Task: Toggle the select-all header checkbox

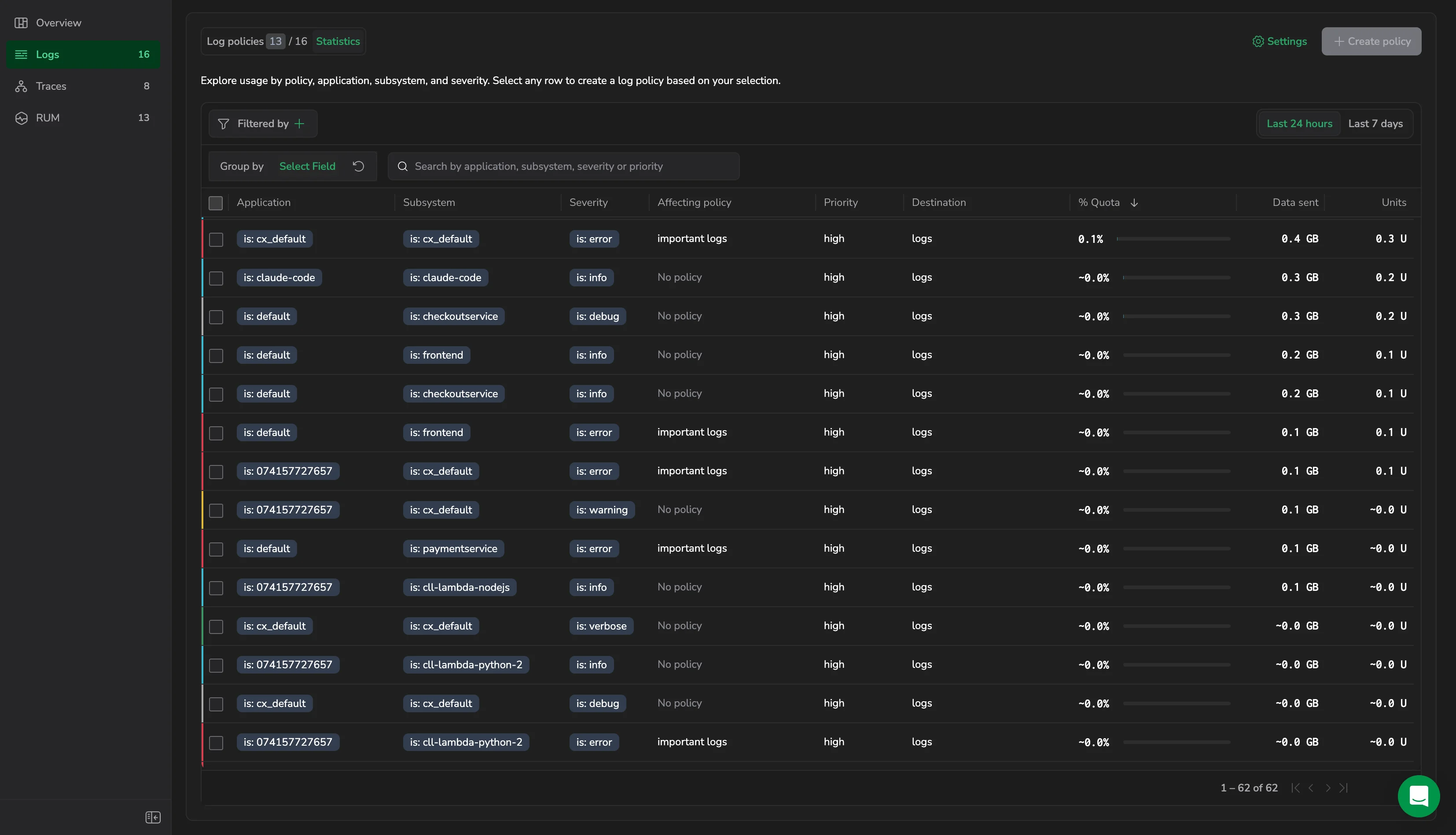Action: tap(216, 203)
